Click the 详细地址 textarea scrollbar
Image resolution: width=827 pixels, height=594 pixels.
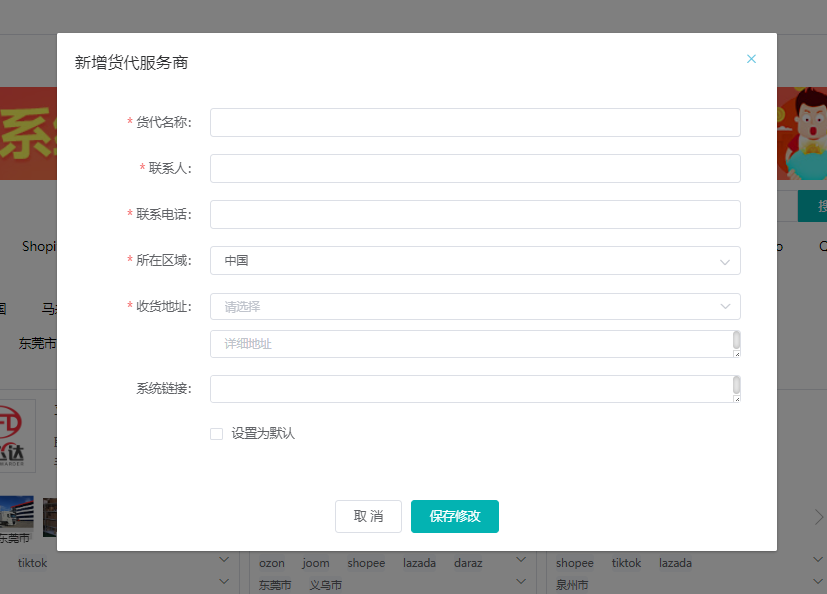(x=737, y=339)
